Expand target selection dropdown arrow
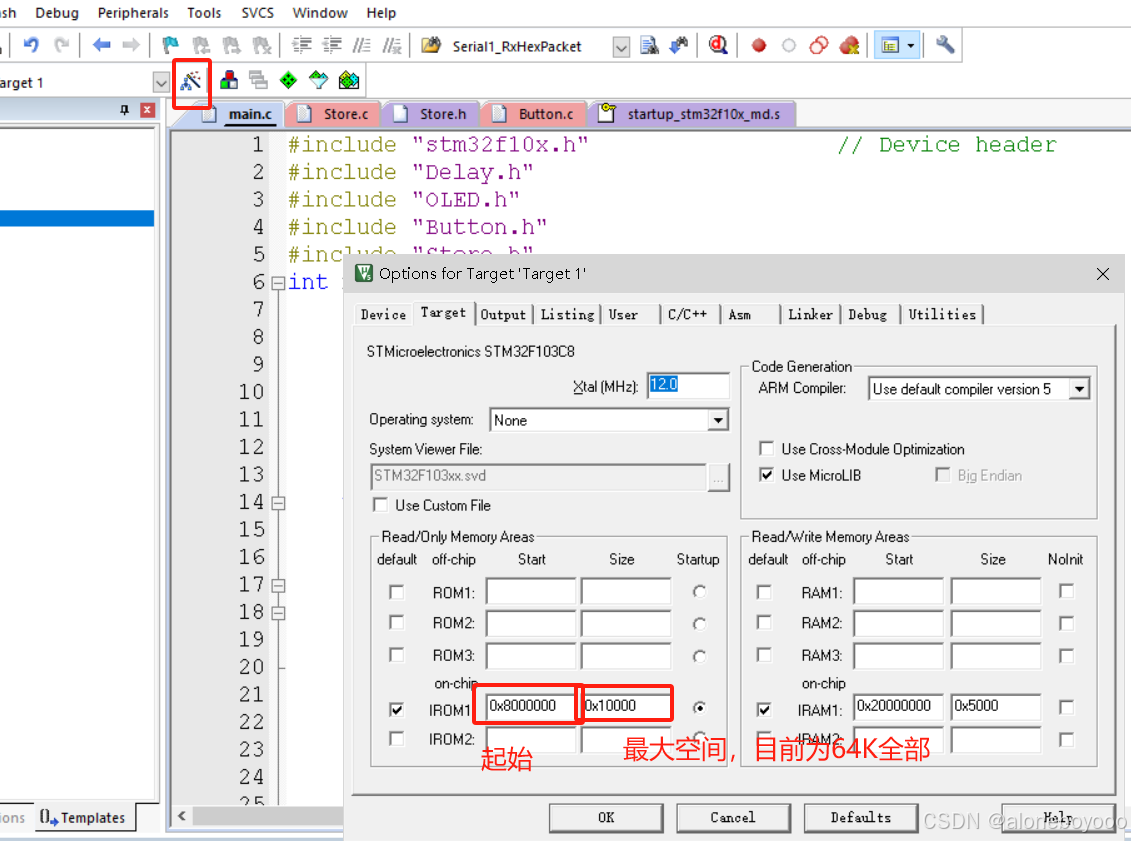 [x=161, y=83]
